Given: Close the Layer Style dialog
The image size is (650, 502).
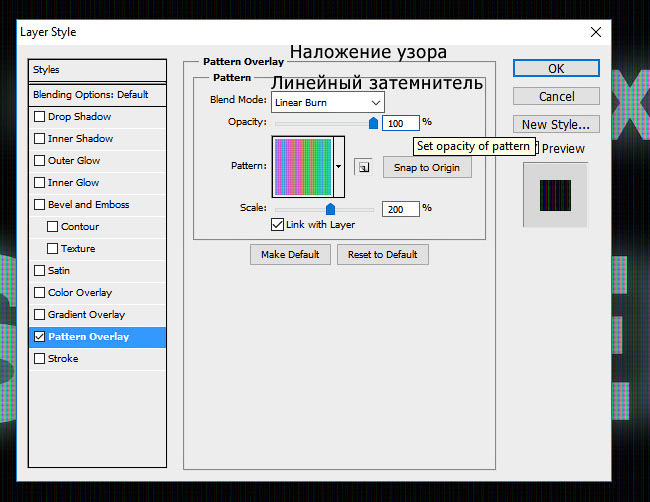Looking at the screenshot, I should pos(596,32).
